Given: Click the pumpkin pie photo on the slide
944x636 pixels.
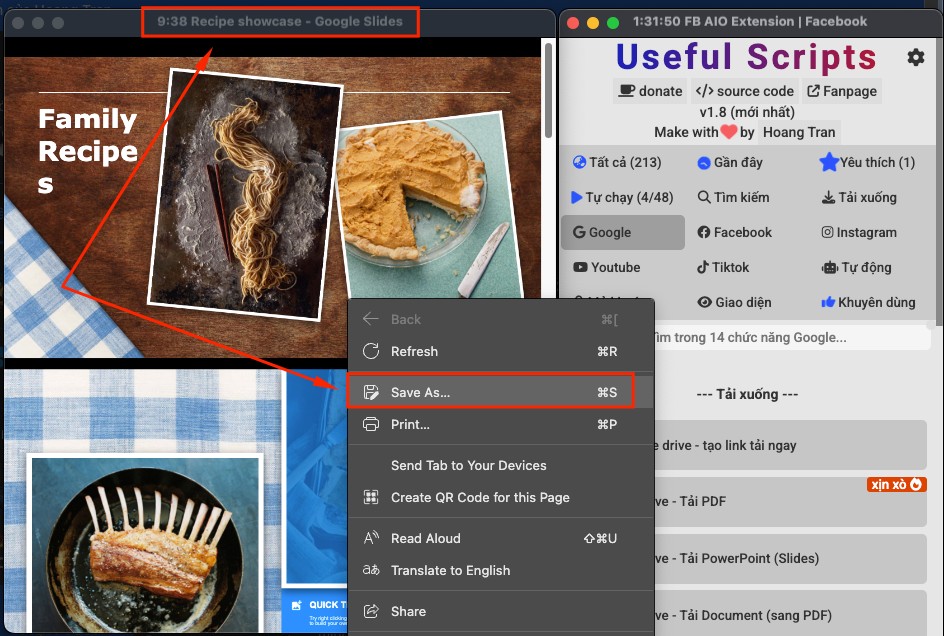Looking at the screenshot, I should pos(429,205).
